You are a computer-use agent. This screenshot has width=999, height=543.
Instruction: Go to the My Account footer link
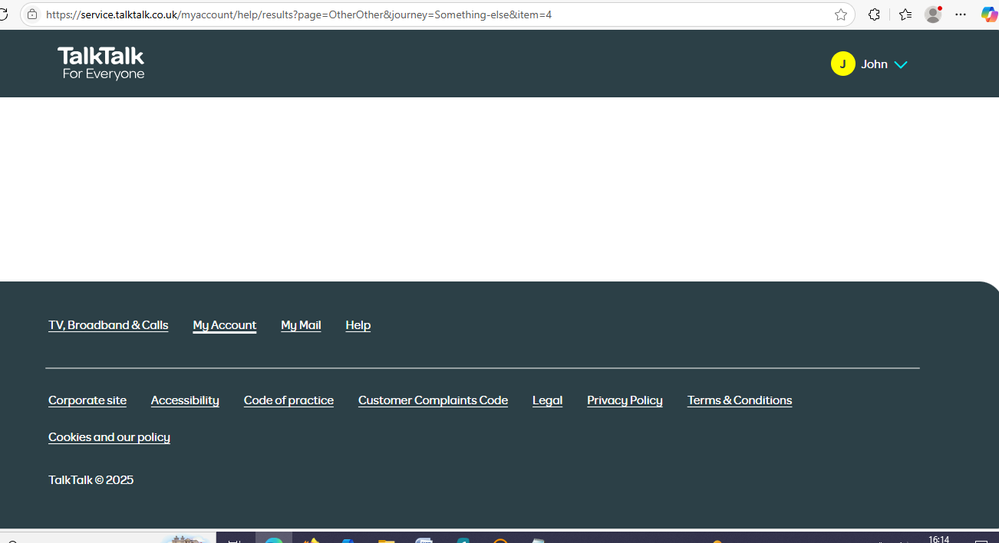point(224,325)
